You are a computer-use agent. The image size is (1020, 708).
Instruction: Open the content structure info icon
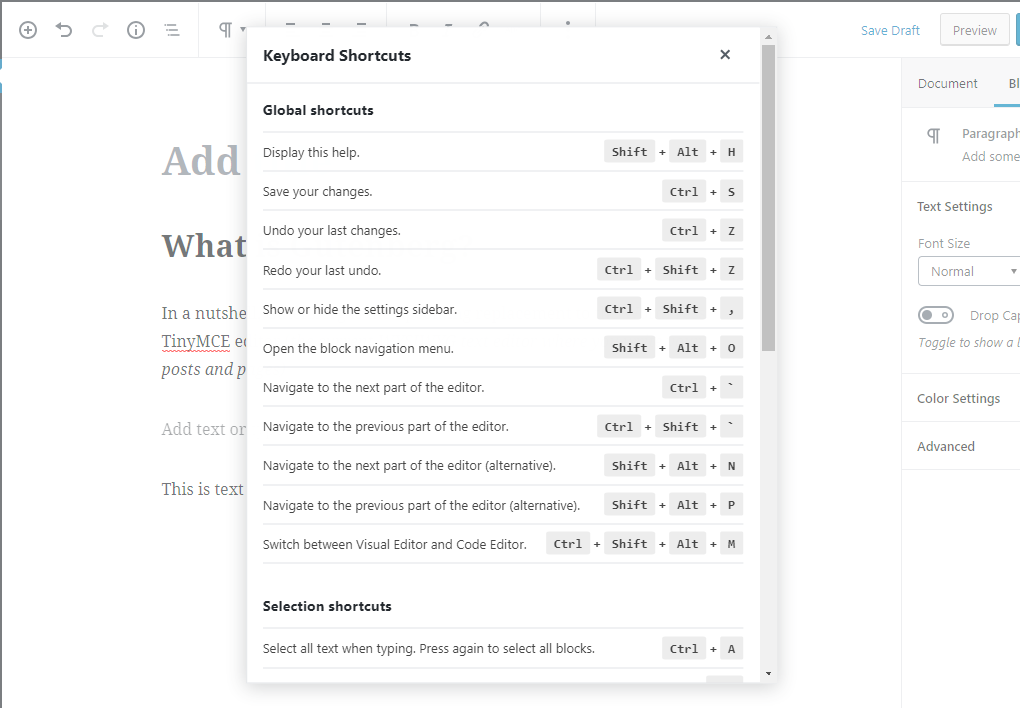135,30
